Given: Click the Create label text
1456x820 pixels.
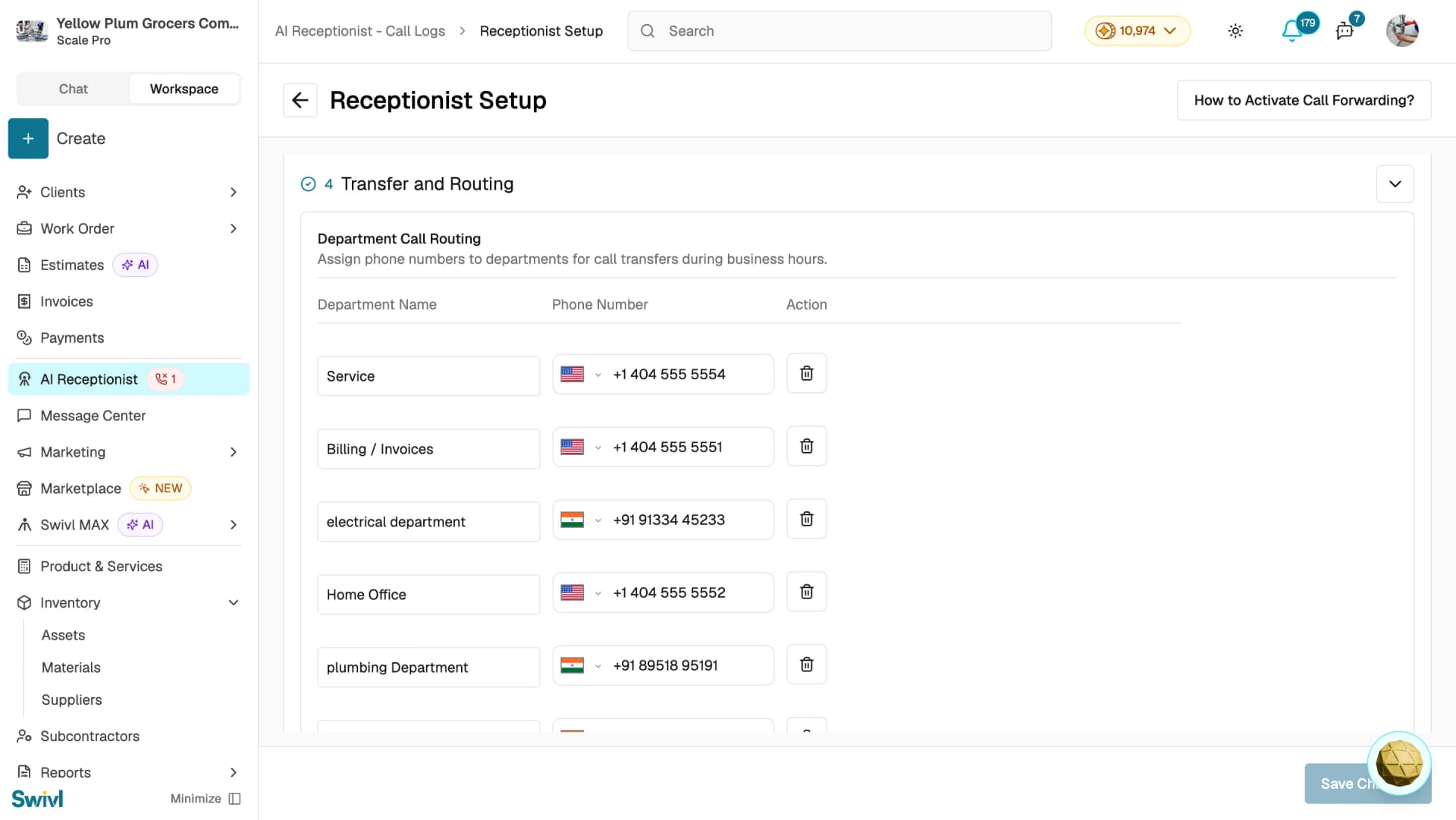Looking at the screenshot, I should point(81,139).
